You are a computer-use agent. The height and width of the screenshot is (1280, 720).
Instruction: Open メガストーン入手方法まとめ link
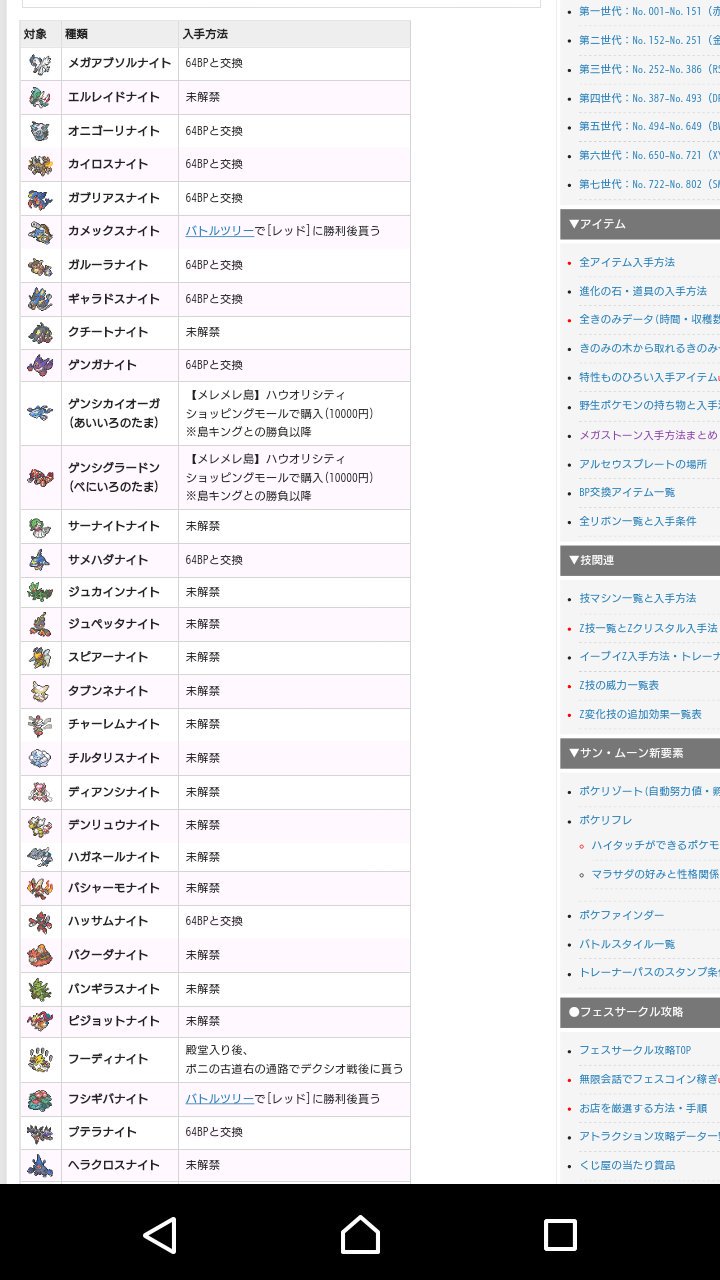tap(649, 435)
